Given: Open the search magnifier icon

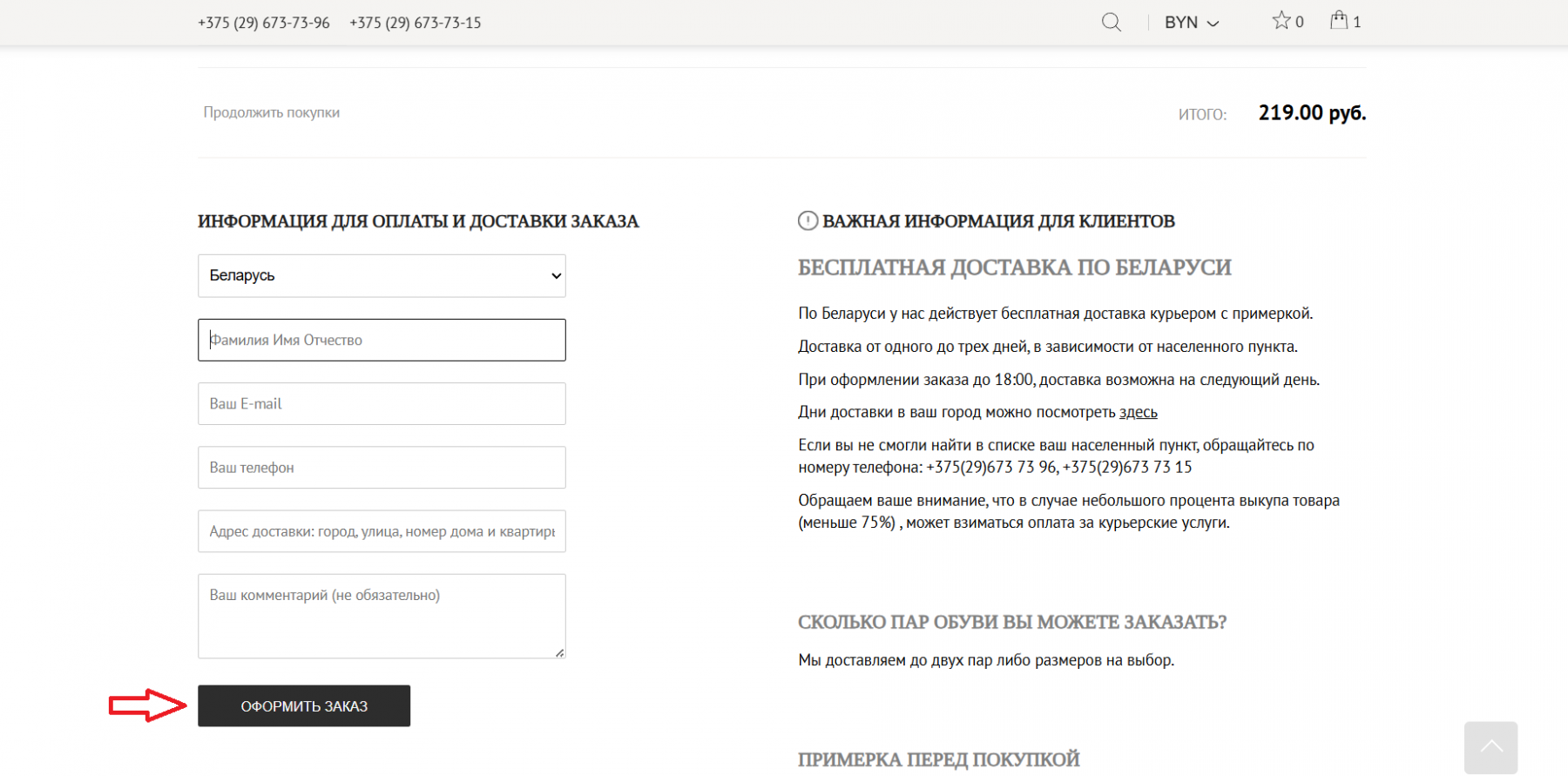Looking at the screenshot, I should click(x=1111, y=23).
